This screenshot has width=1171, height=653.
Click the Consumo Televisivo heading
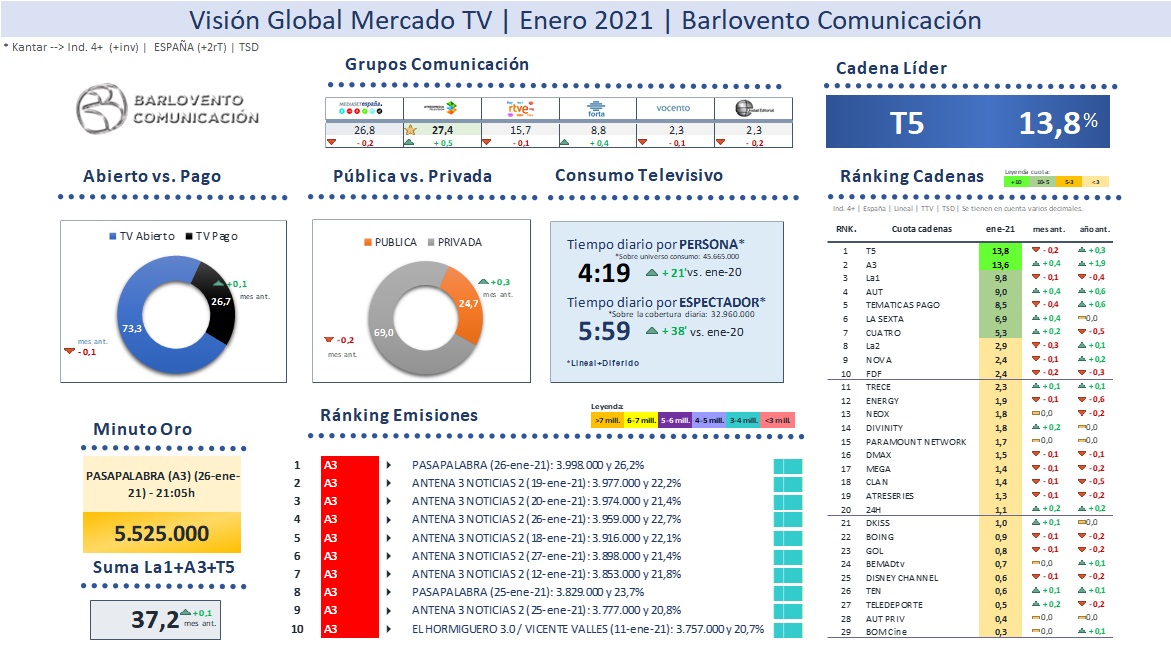639,176
